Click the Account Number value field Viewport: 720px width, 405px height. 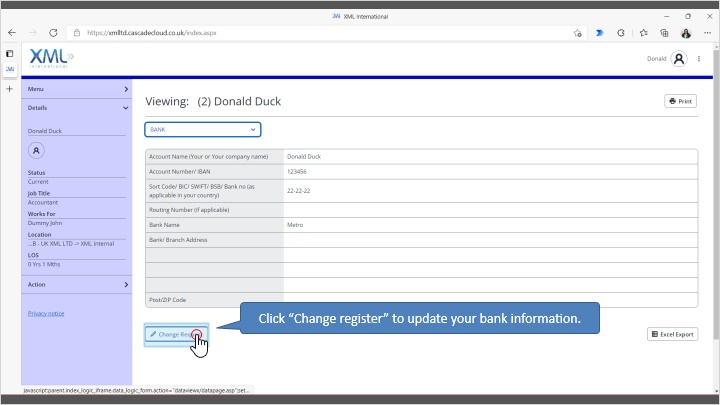coord(490,172)
